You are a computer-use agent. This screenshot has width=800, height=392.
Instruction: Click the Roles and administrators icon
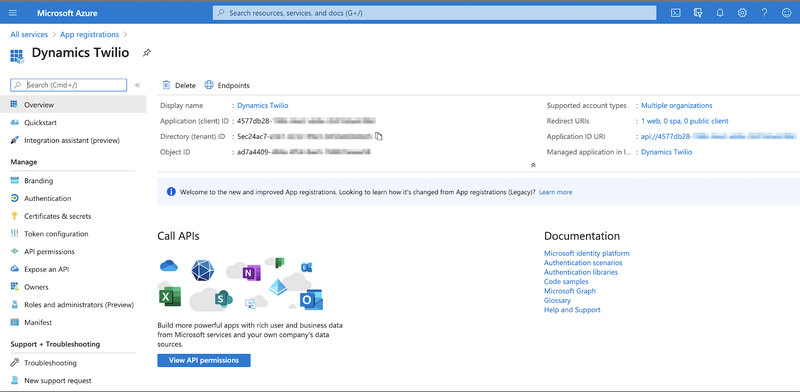click(x=14, y=305)
